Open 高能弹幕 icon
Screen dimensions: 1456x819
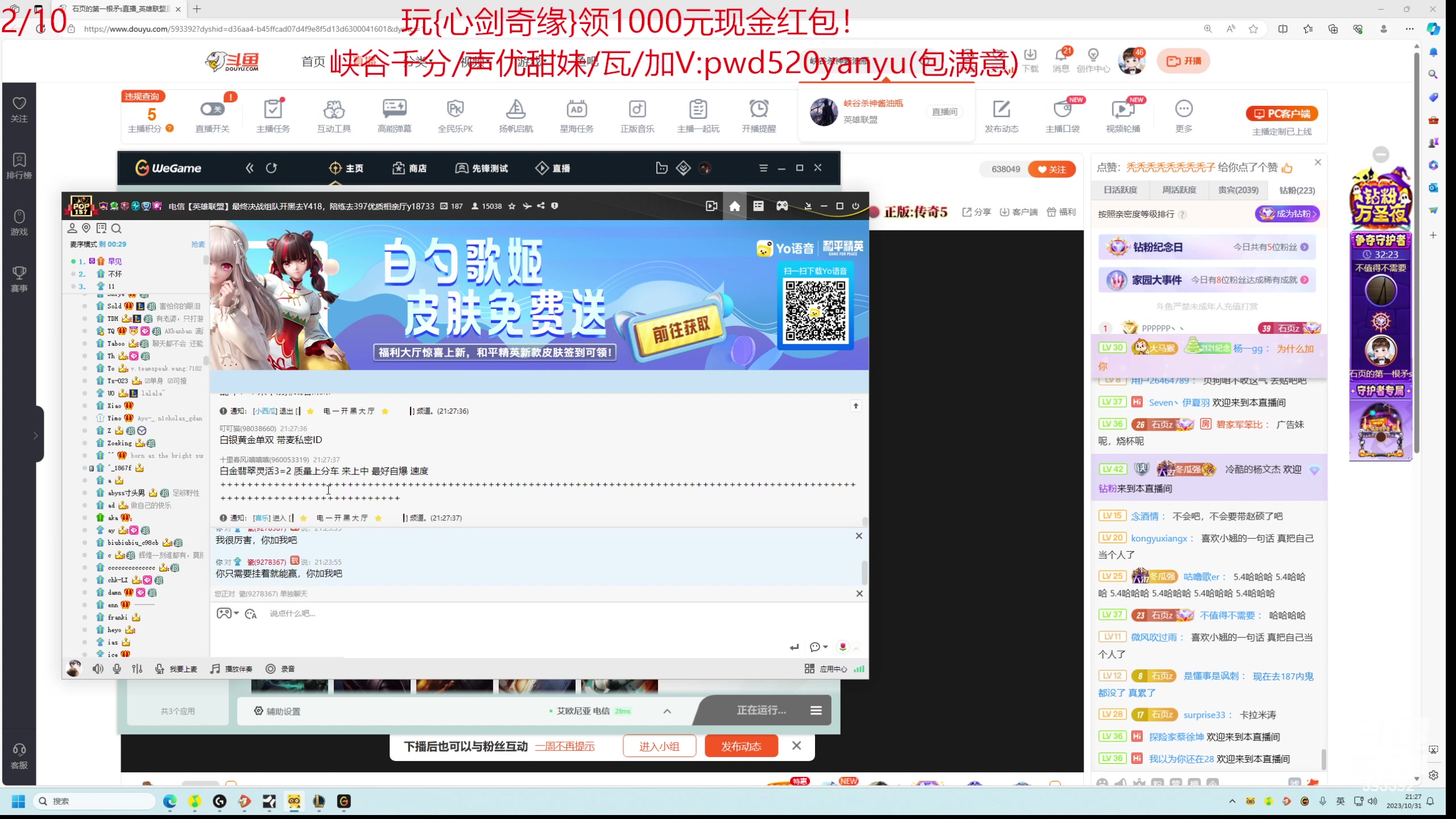pyautogui.click(x=395, y=108)
